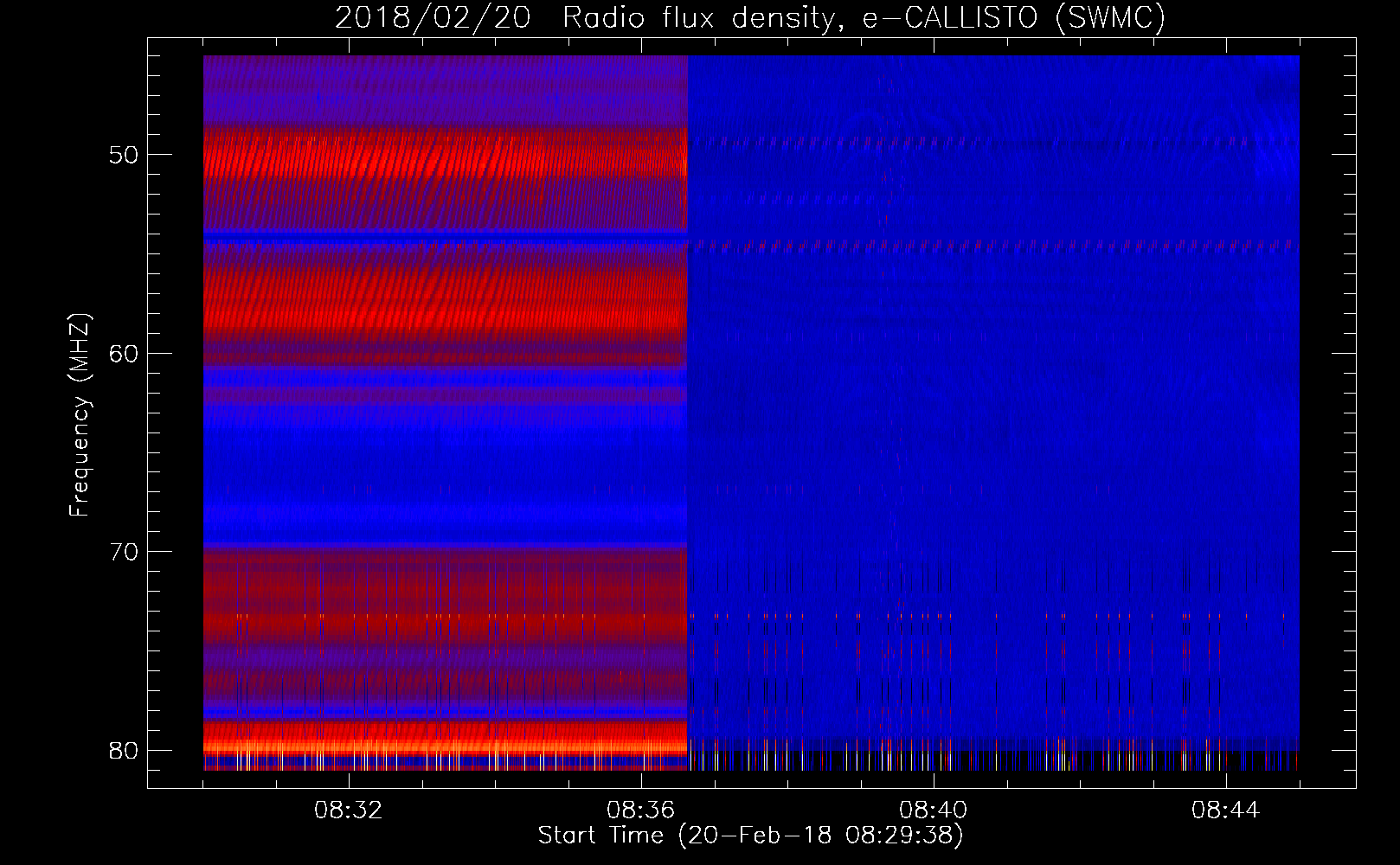The height and width of the screenshot is (865, 1400).
Task: Click the Frequency (MHZ) vertical axis label
Action: 80,415
